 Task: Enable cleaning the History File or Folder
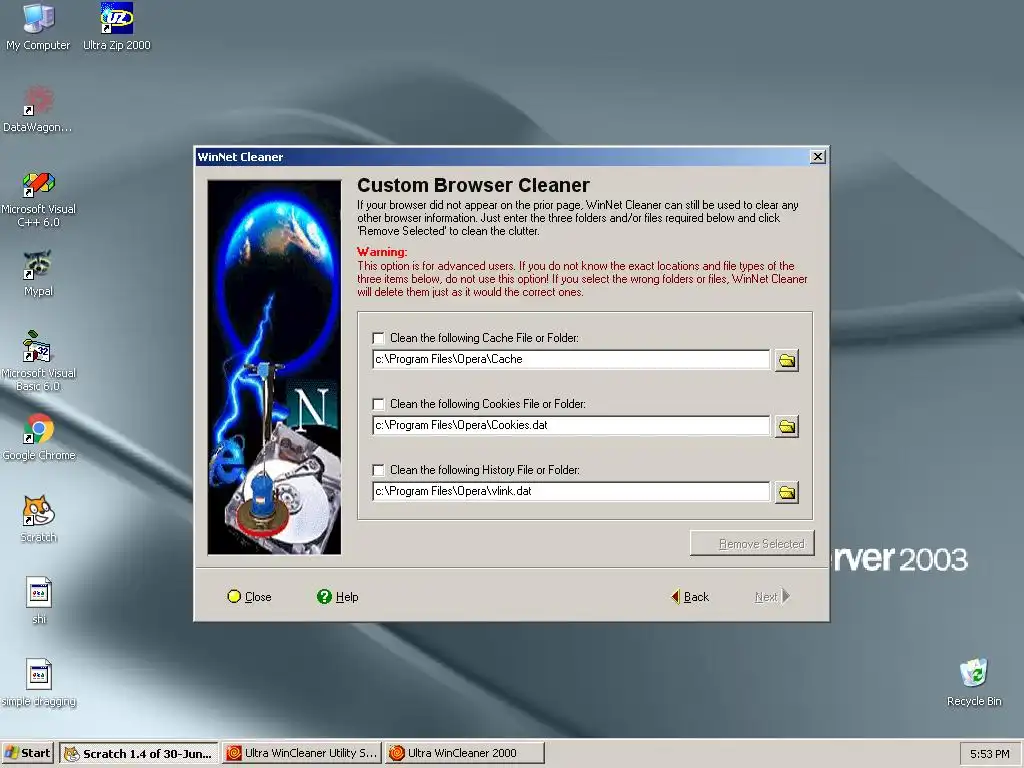(378, 470)
